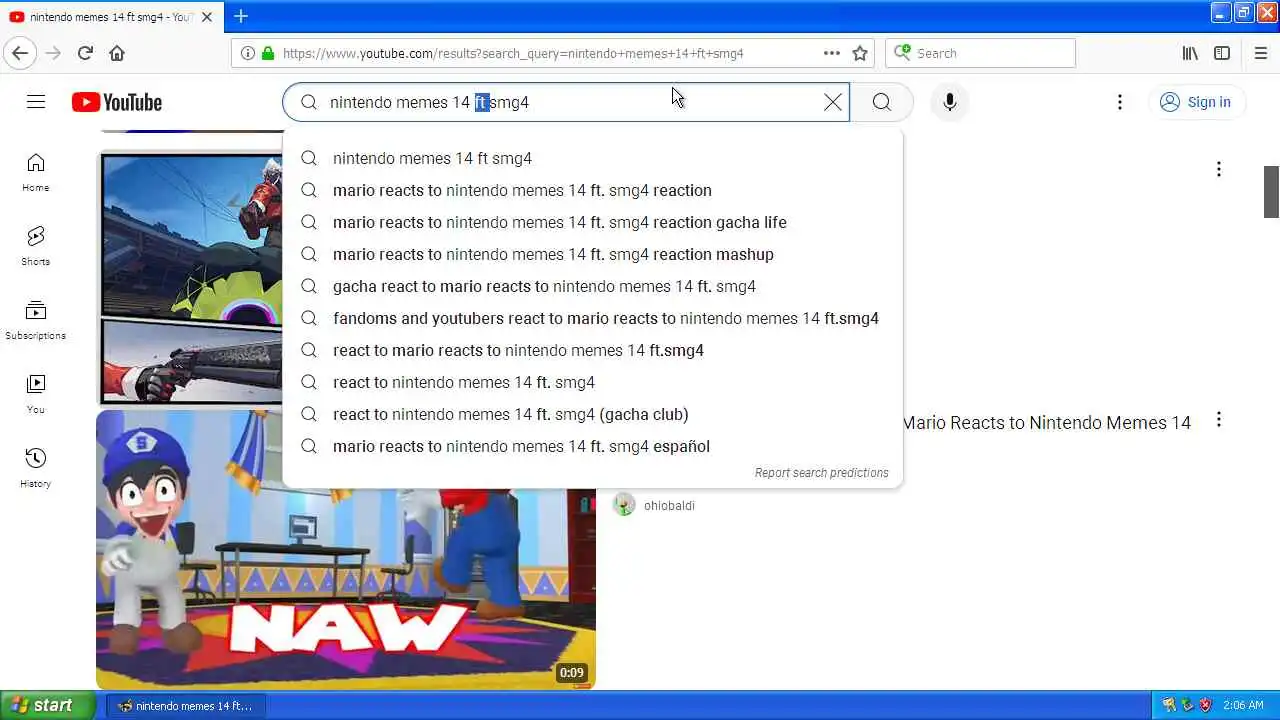The height and width of the screenshot is (720, 1280).
Task: Click the system tray clock 2:06 AM
Action: click(x=1243, y=706)
